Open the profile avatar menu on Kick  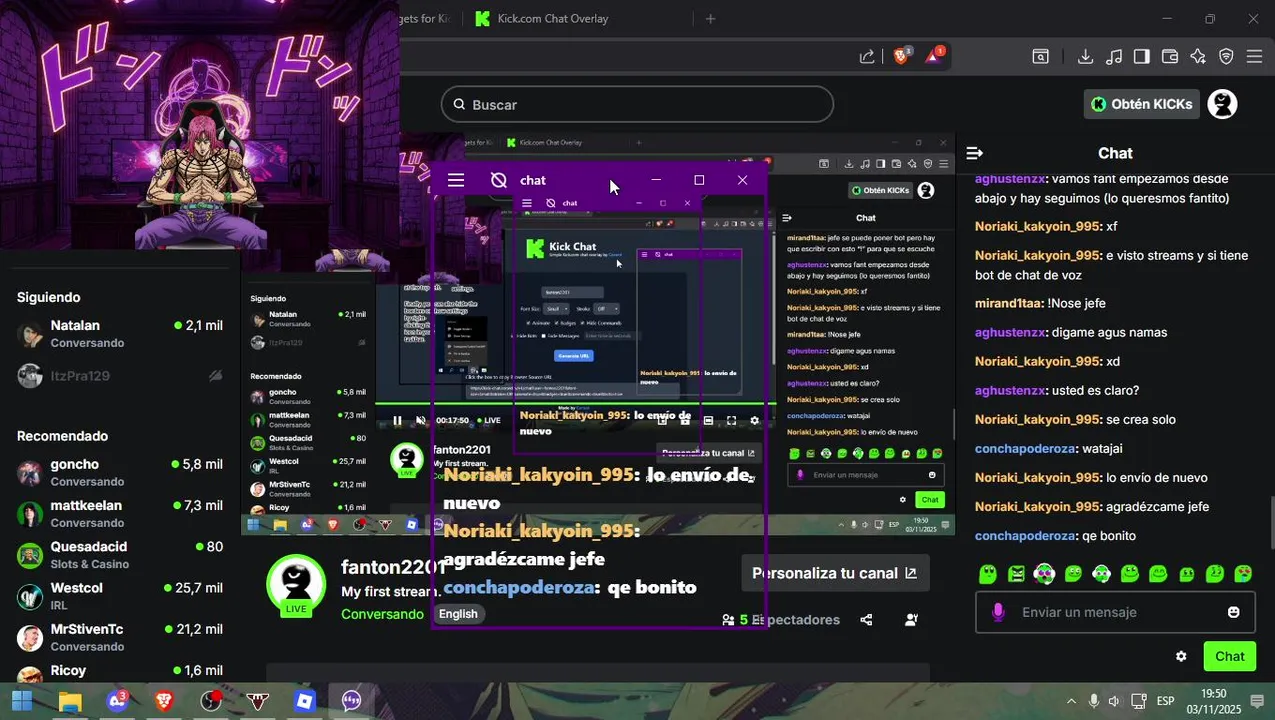pos(1222,104)
